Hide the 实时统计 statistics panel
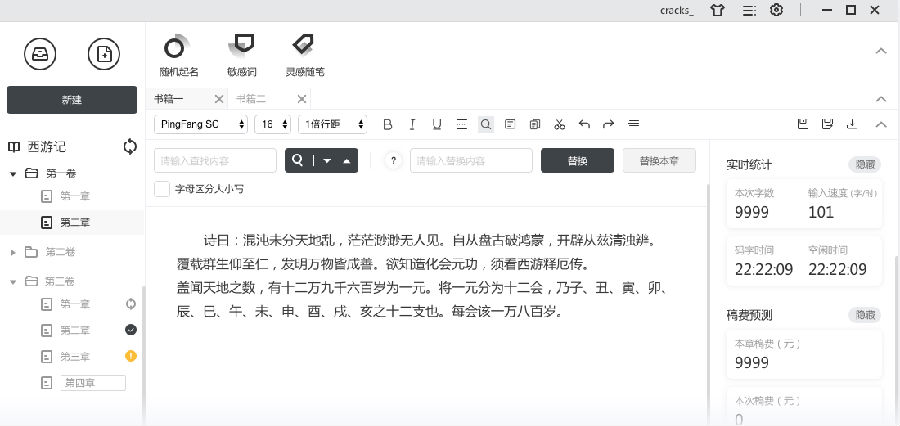Viewport: 900px width, 426px height. (x=865, y=164)
